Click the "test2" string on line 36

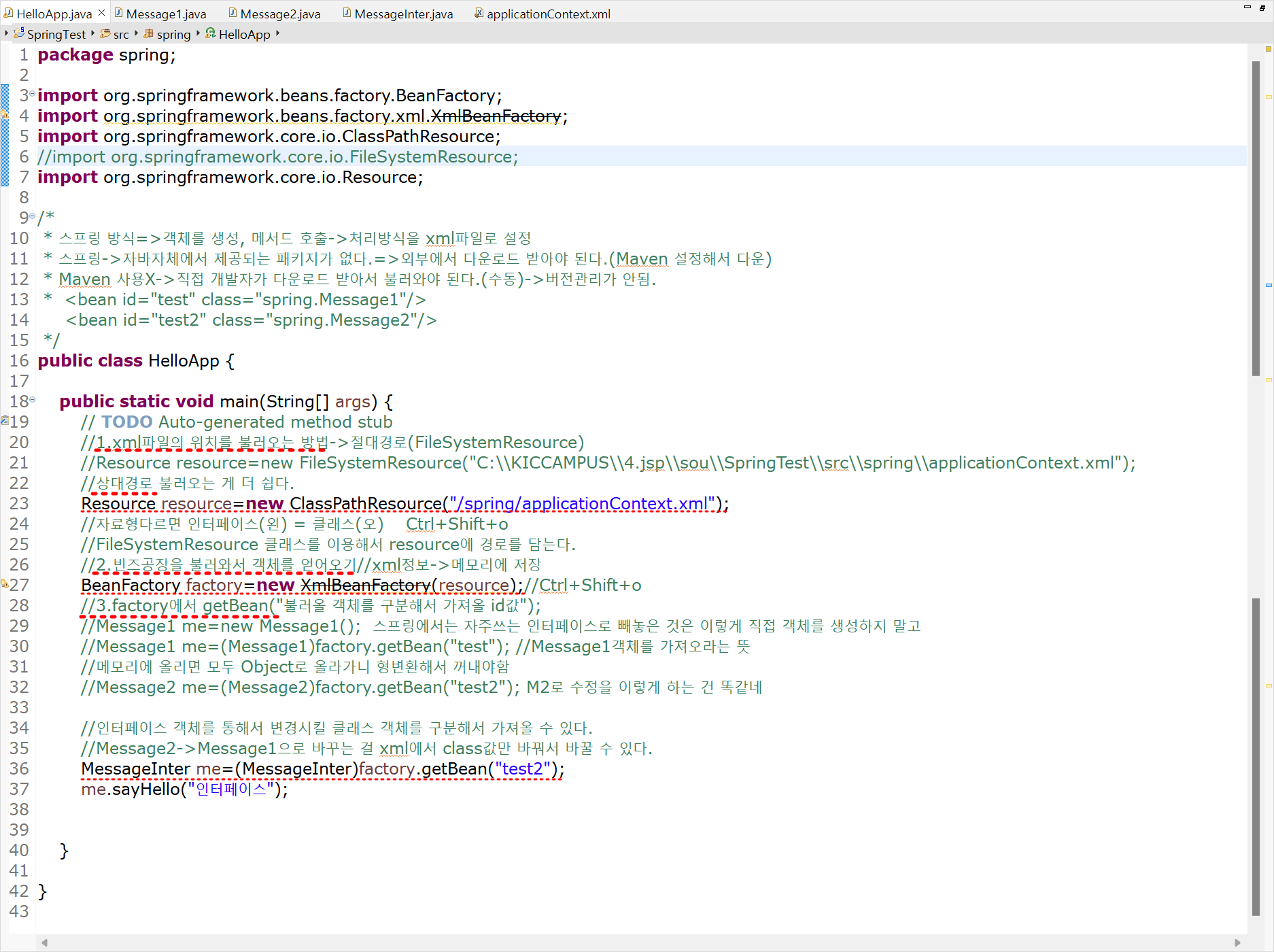point(522,769)
